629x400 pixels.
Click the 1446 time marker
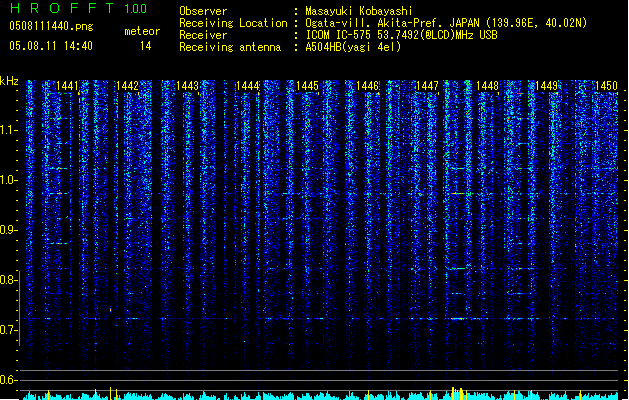(367, 86)
